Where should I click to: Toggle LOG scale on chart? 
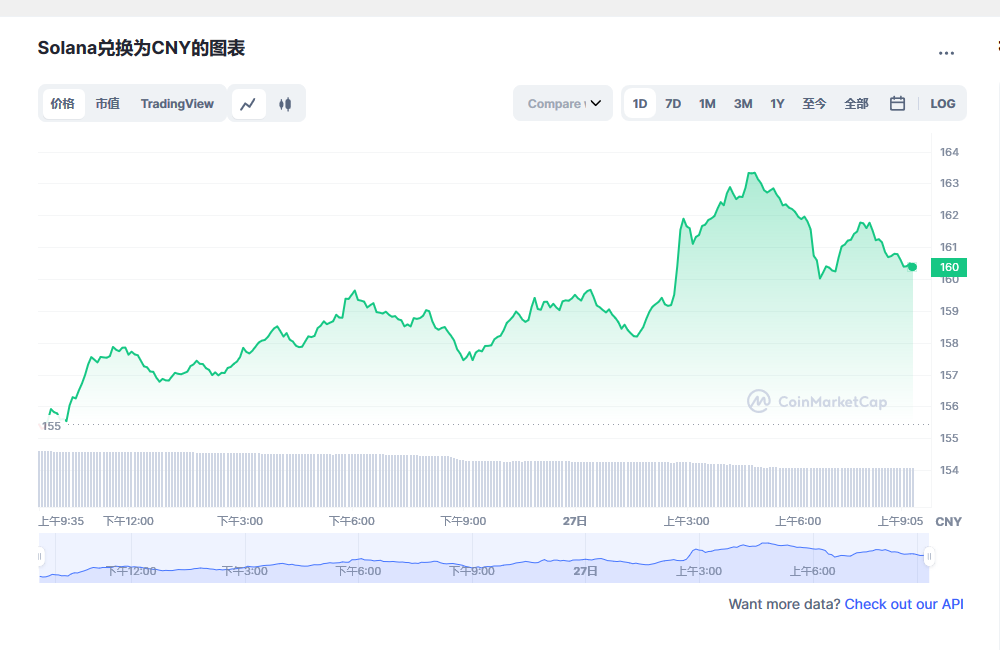pos(943,103)
